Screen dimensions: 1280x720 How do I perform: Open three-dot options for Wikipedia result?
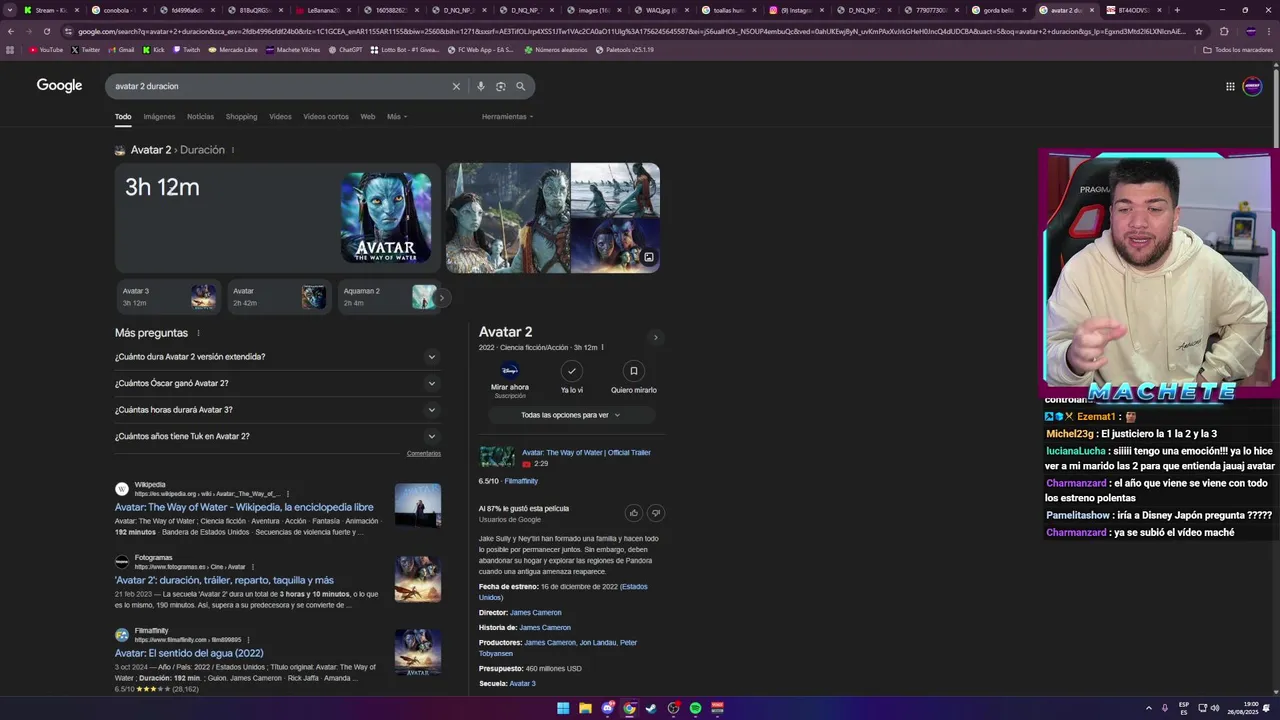click(288, 494)
